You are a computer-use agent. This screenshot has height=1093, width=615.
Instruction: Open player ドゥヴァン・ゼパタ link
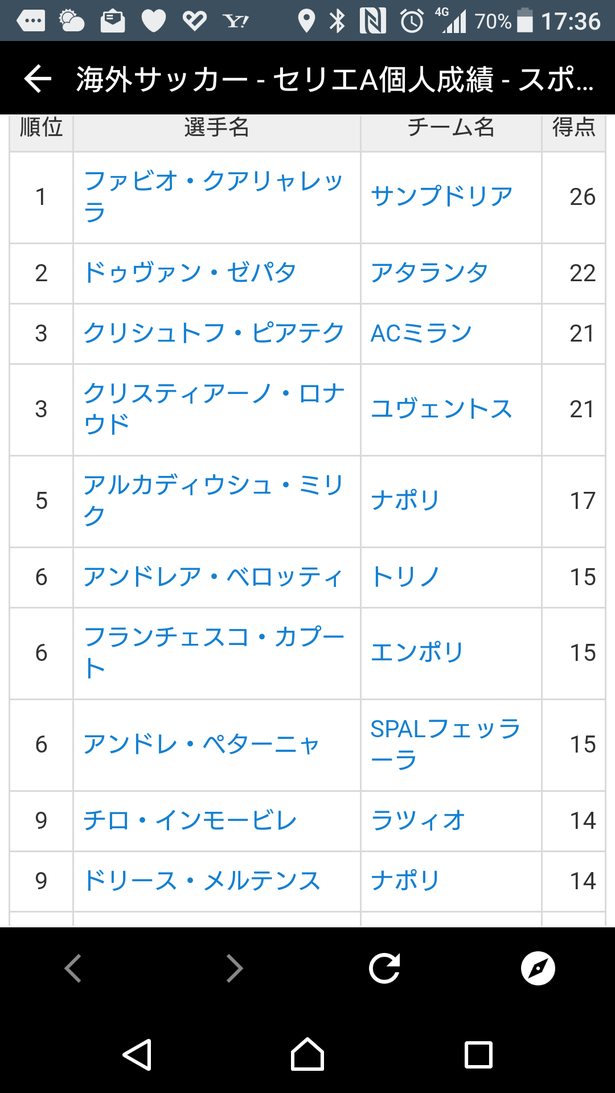click(190, 273)
